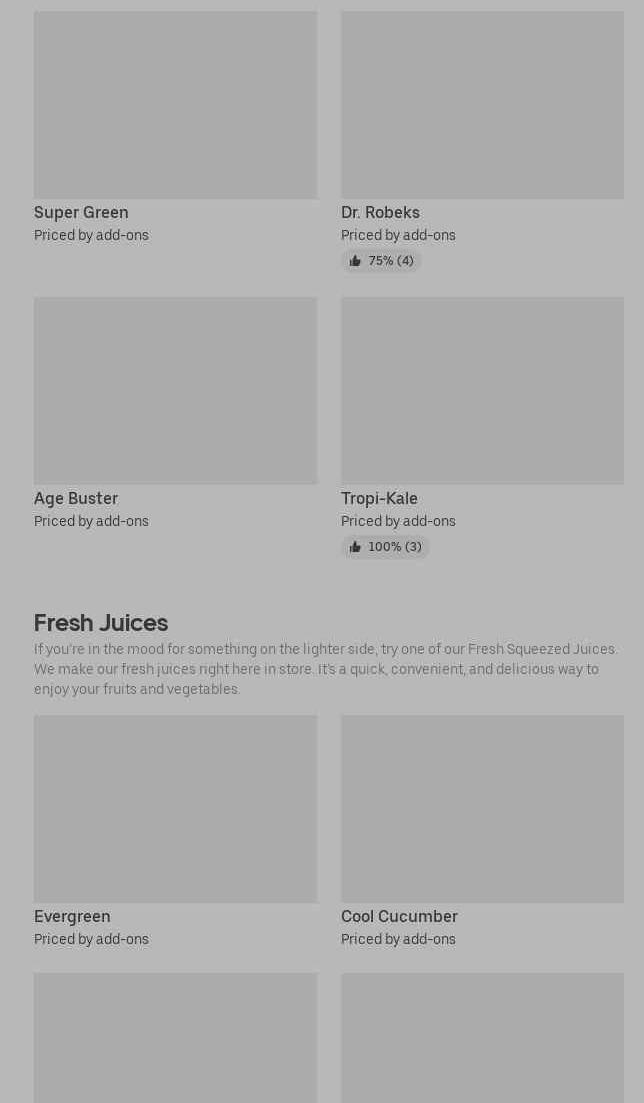Open the Cool Cucumber juice image
644x1103 pixels.
pos(482,808)
